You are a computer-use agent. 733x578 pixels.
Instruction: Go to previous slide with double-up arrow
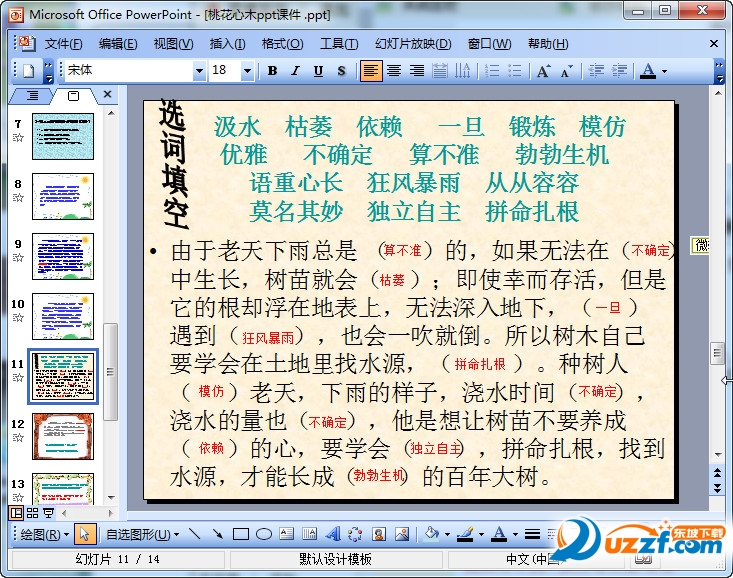tap(718, 474)
